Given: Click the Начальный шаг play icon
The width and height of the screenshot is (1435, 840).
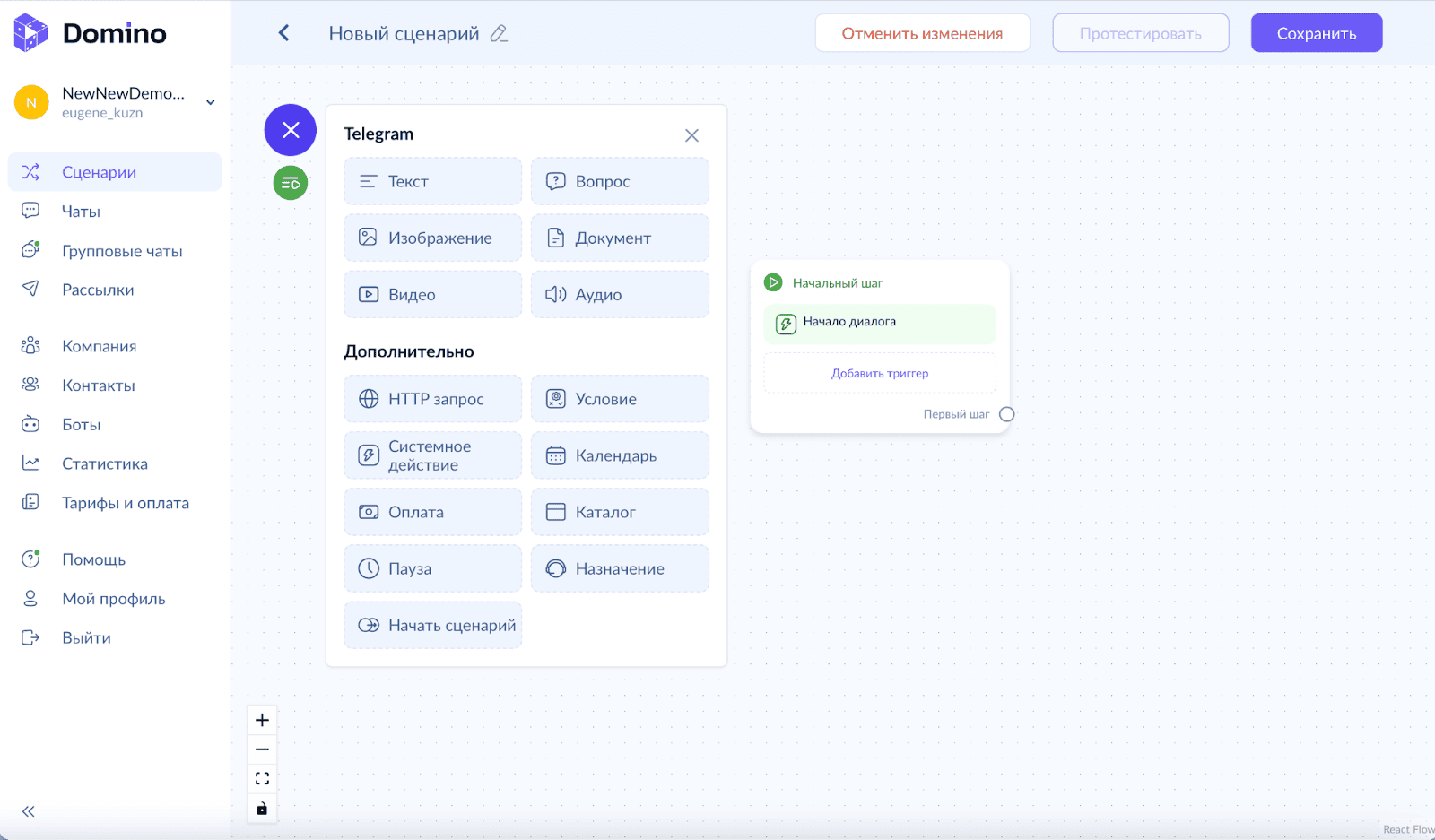Looking at the screenshot, I should point(773,282).
